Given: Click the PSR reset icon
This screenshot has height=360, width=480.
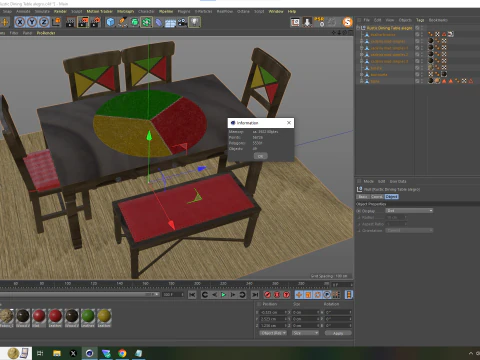Looking at the screenshot, I should pos(319,22).
